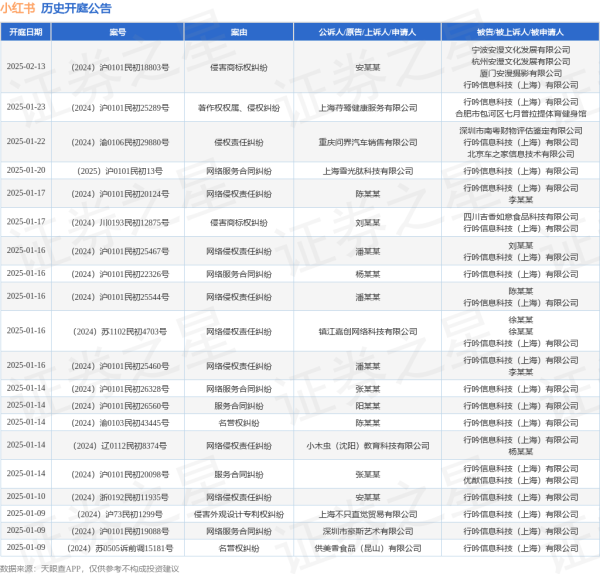
Task: Select case number 沪0101民初19088号
Action: pyautogui.click(x=120, y=531)
